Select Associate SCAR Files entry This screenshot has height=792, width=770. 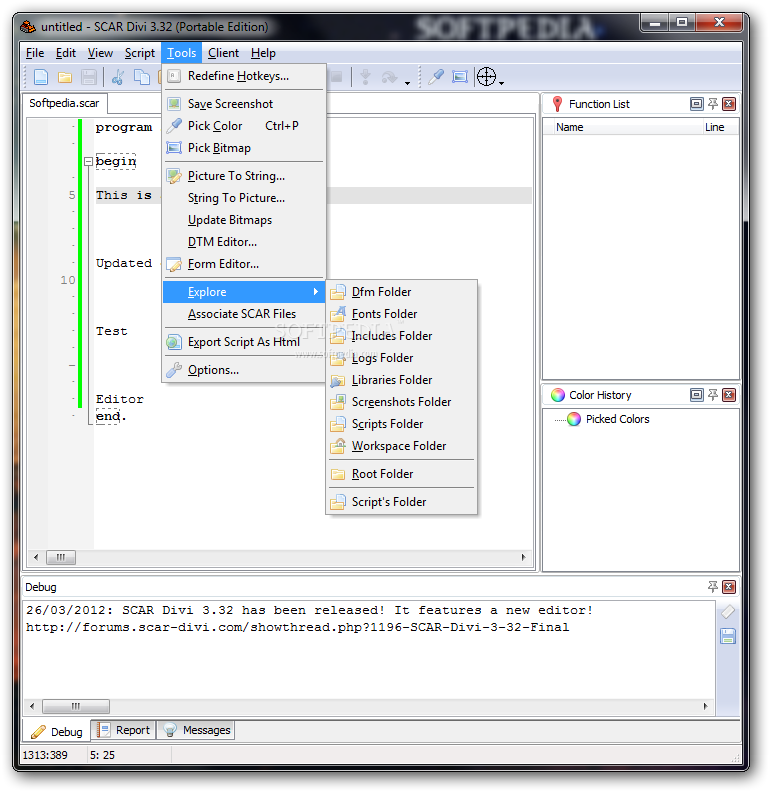(x=244, y=314)
